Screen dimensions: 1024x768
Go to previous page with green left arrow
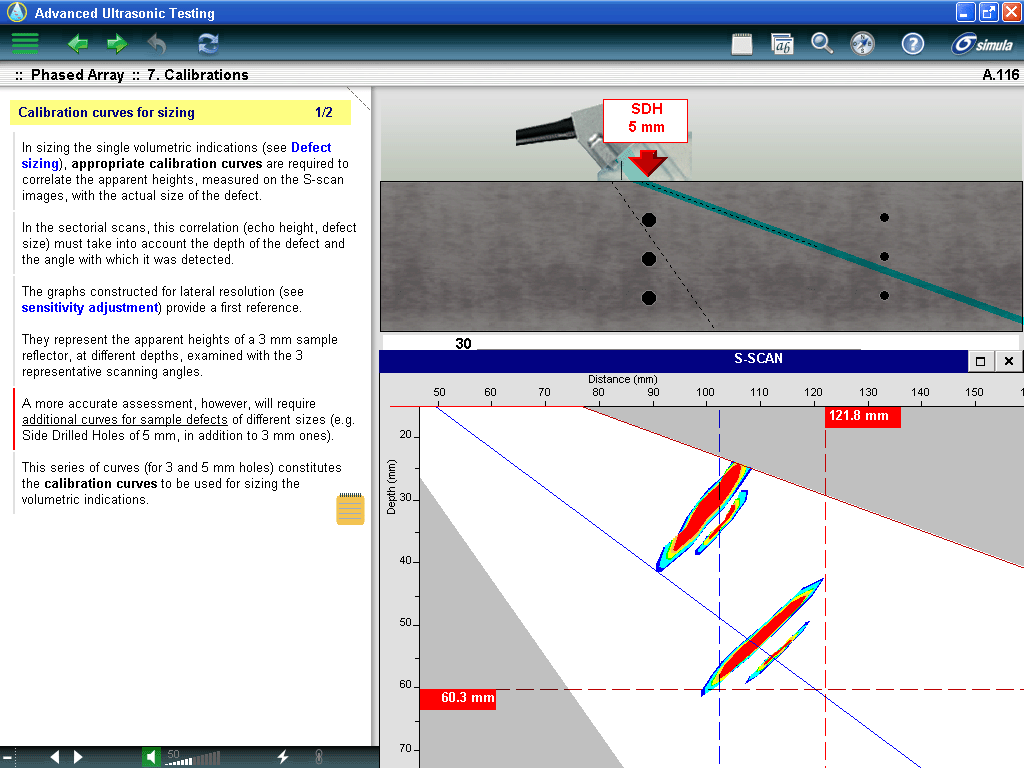(78, 44)
